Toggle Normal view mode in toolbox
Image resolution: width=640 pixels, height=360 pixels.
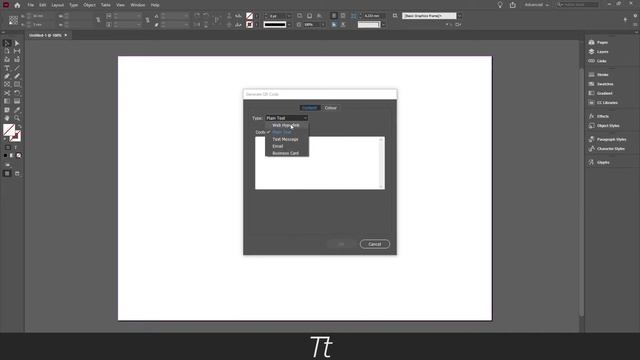point(7,173)
